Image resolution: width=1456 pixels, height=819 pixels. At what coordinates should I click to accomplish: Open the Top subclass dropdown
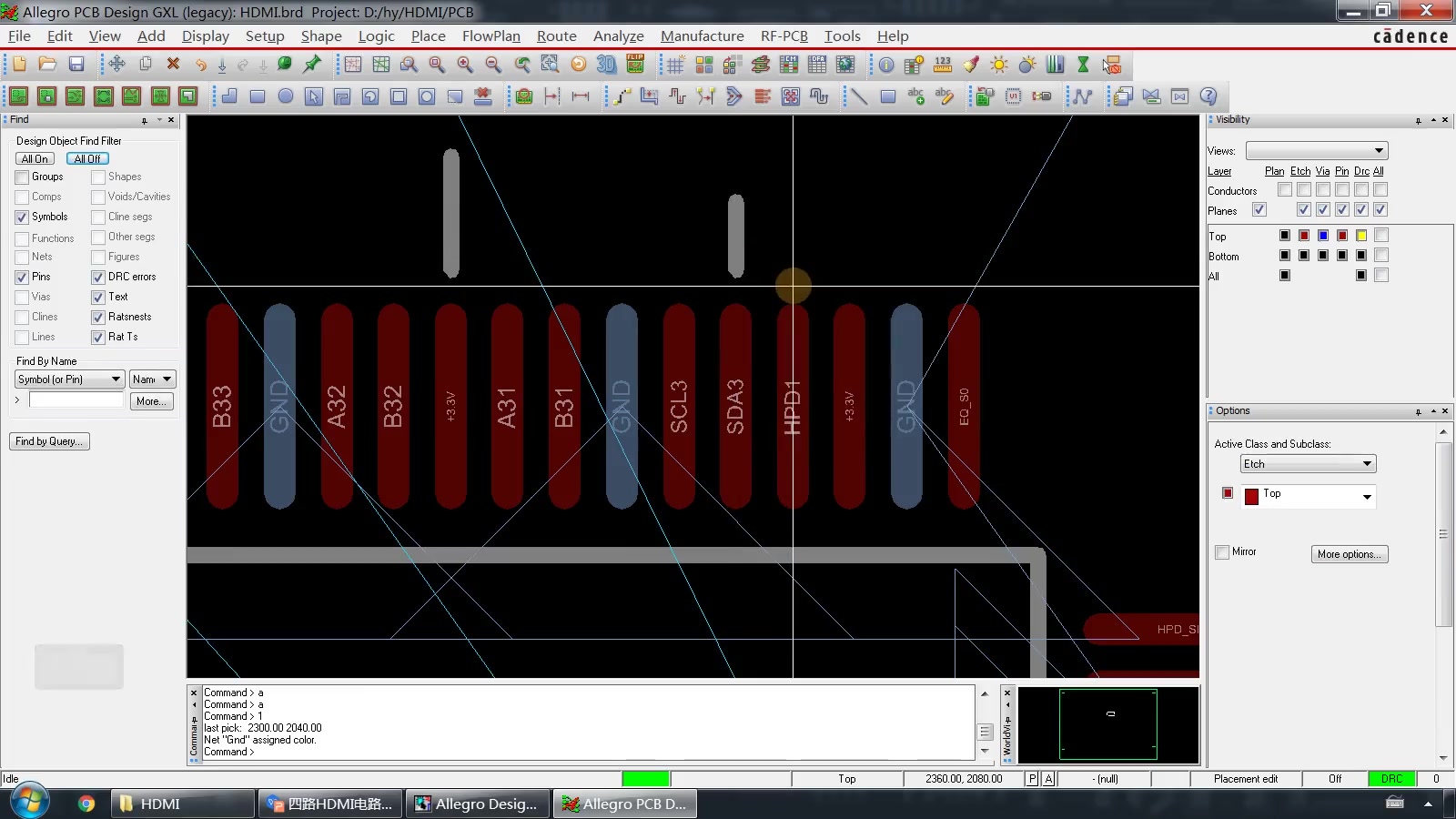pos(1309,496)
